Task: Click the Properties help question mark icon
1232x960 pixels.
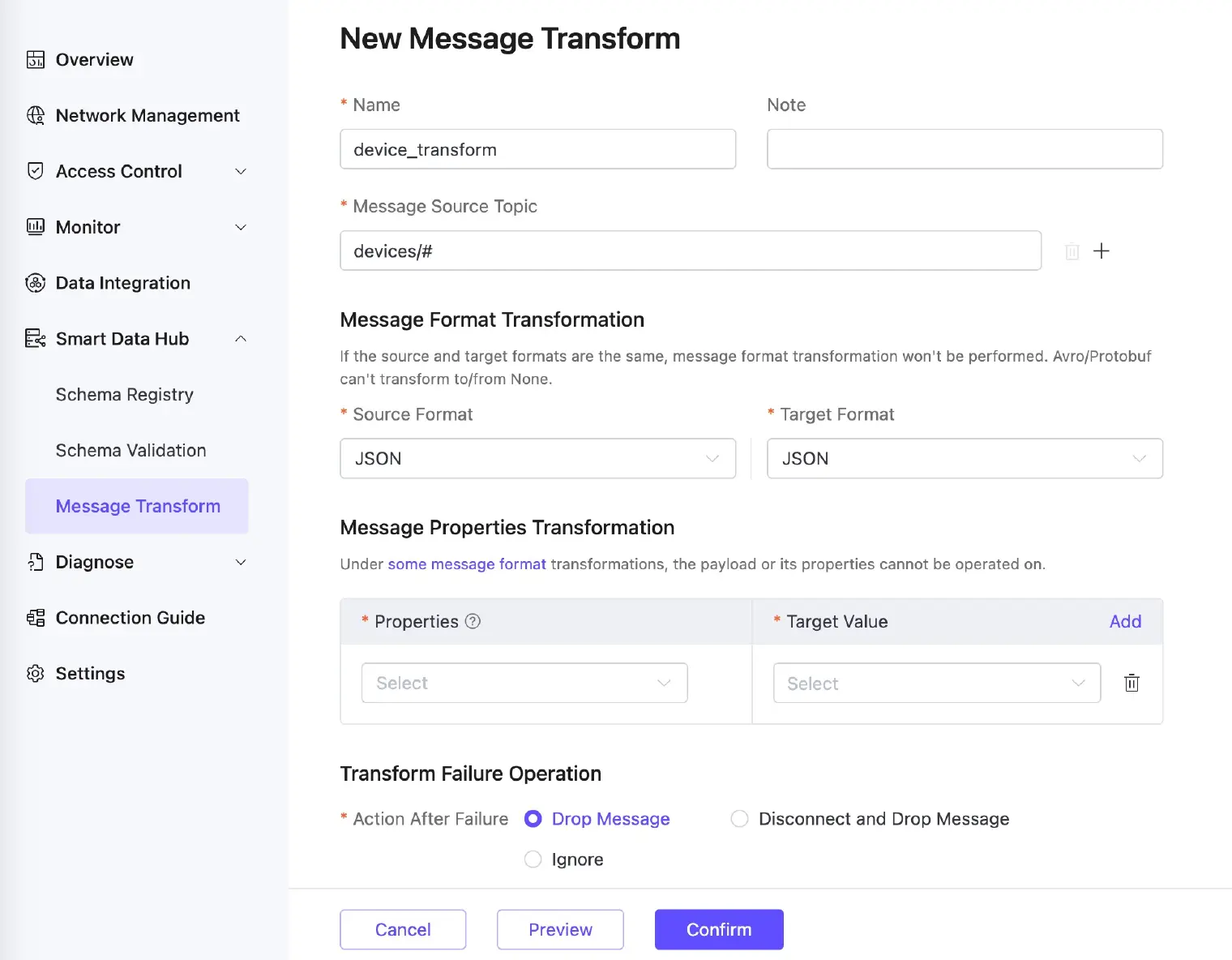Action: [473, 621]
